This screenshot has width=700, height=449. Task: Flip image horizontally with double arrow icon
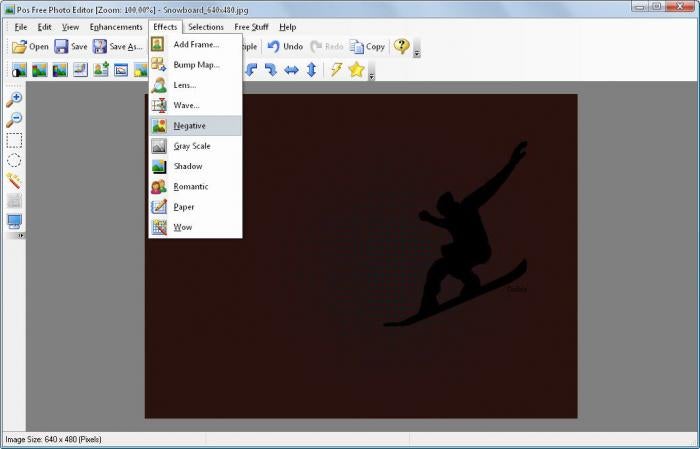[292, 70]
